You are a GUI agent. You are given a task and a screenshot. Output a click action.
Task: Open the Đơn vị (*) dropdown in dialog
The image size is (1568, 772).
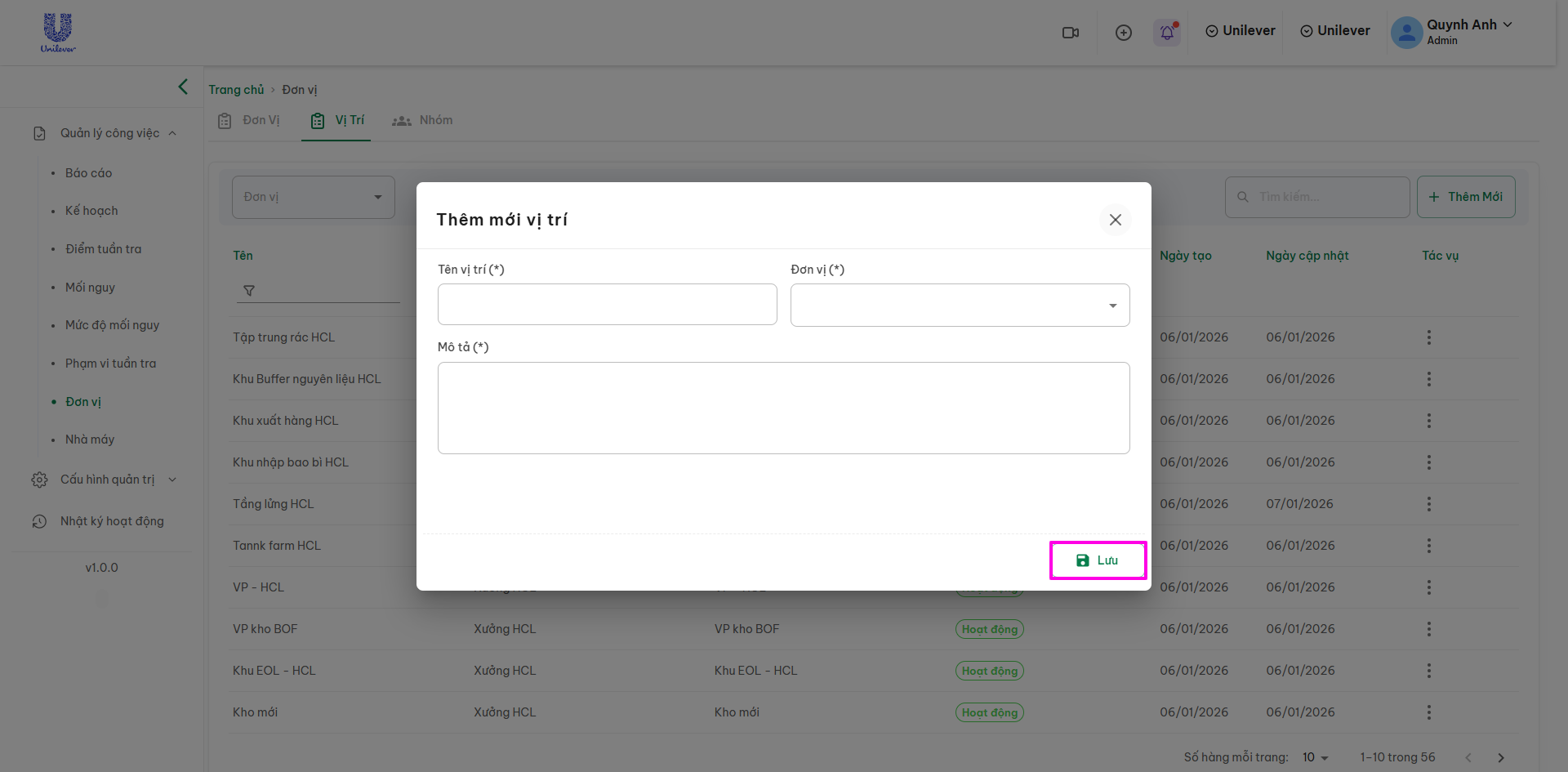click(x=960, y=306)
